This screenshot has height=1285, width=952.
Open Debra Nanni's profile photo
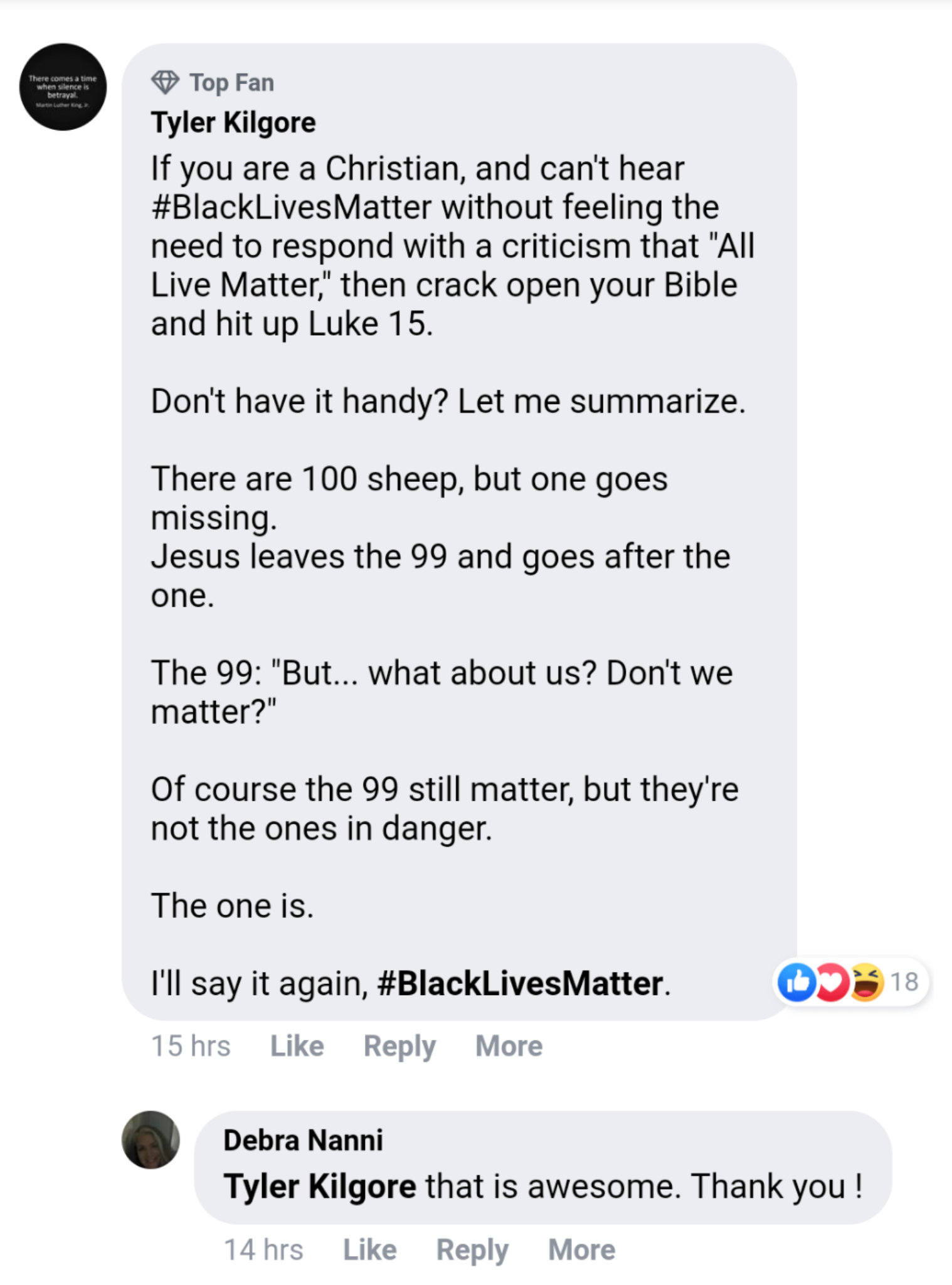151,1139
